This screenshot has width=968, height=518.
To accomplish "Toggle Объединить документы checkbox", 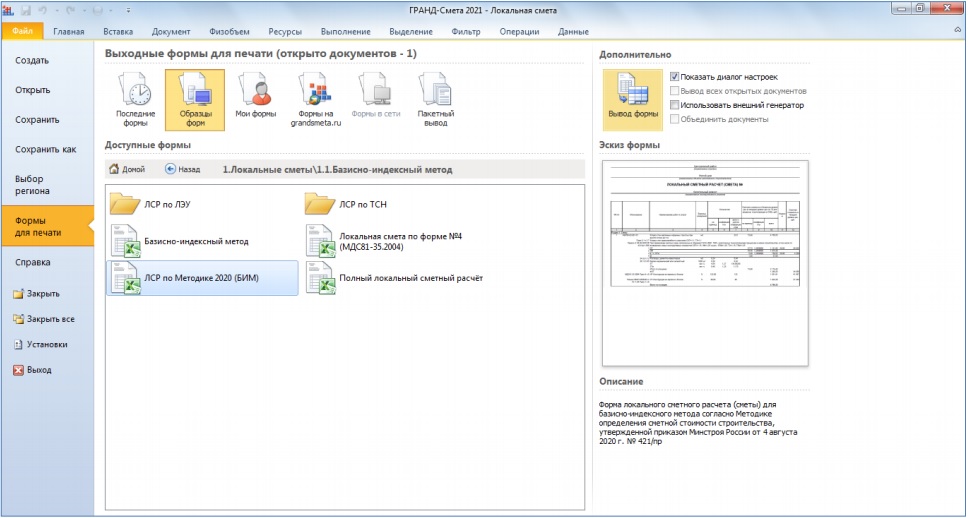I will (x=675, y=119).
